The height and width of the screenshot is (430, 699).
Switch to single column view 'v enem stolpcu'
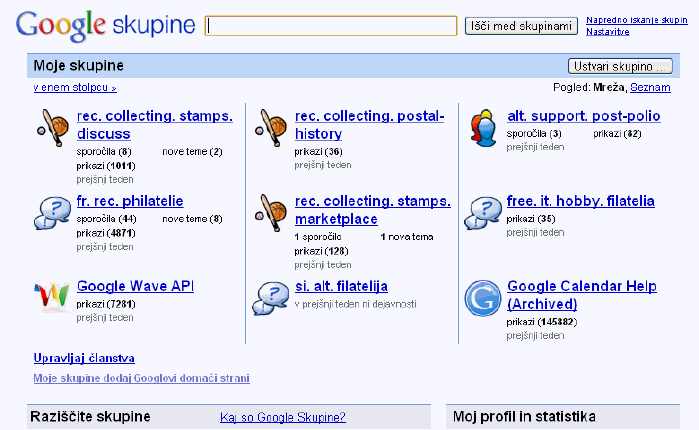pos(74,88)
